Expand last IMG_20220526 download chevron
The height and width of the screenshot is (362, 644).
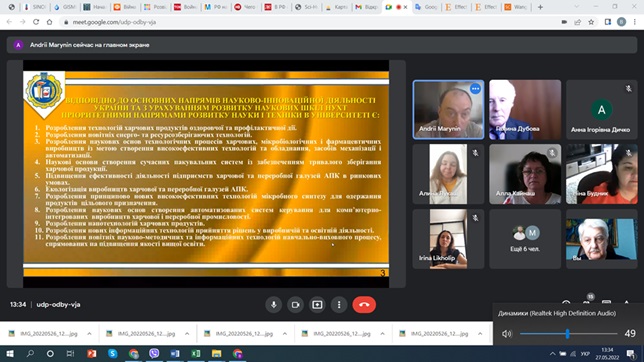coord(480,334)
